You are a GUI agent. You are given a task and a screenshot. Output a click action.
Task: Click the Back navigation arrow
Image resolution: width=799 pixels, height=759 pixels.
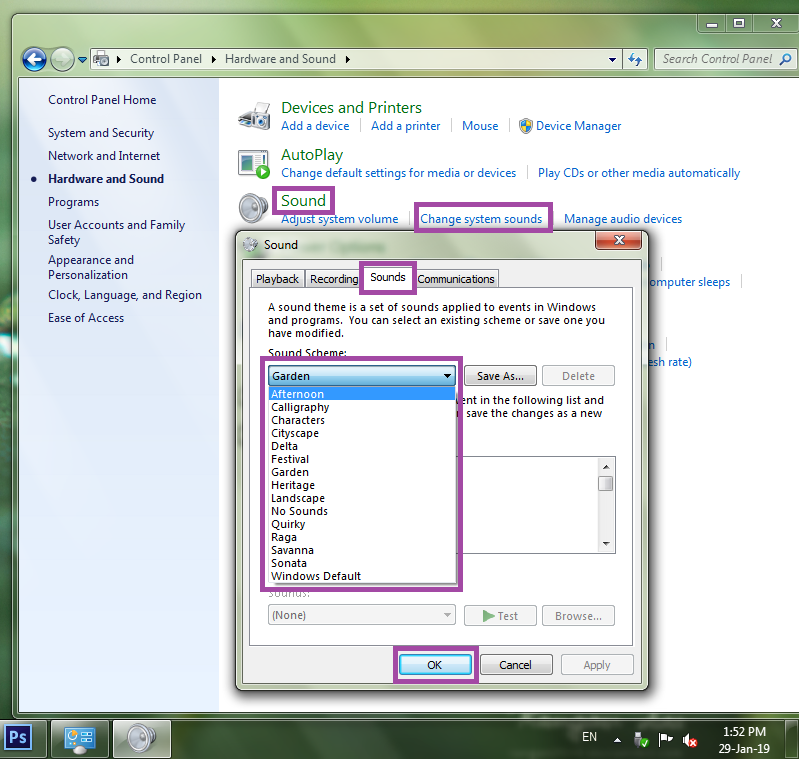coord(34,60)
